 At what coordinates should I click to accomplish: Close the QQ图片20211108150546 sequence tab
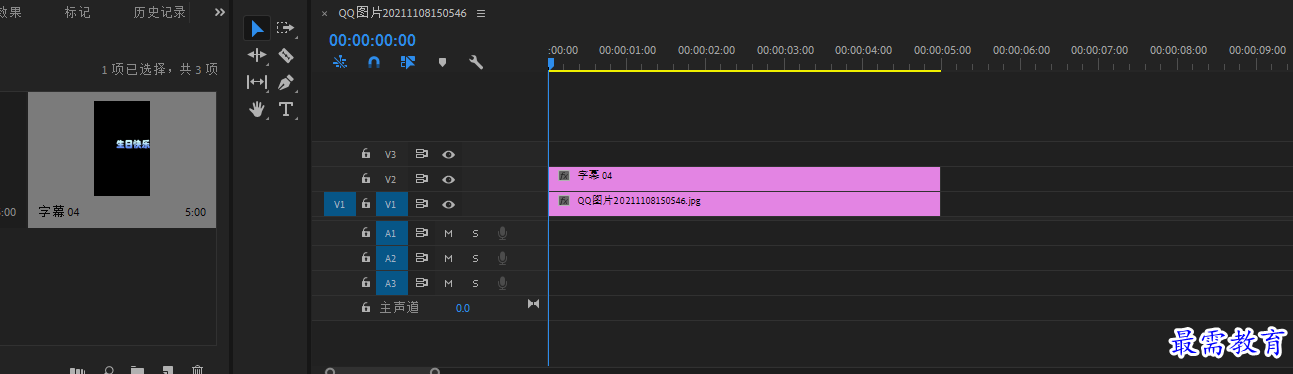pyautogui.click(x=324, y=14)
